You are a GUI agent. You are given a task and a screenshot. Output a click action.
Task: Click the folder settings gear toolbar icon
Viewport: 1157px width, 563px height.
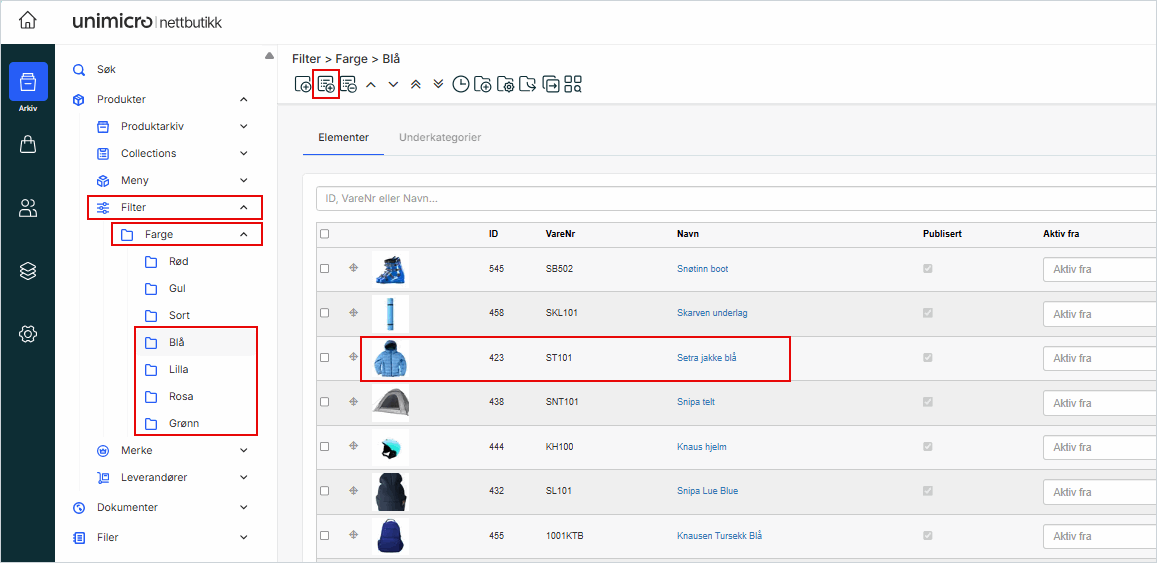[x=505, y=84]
